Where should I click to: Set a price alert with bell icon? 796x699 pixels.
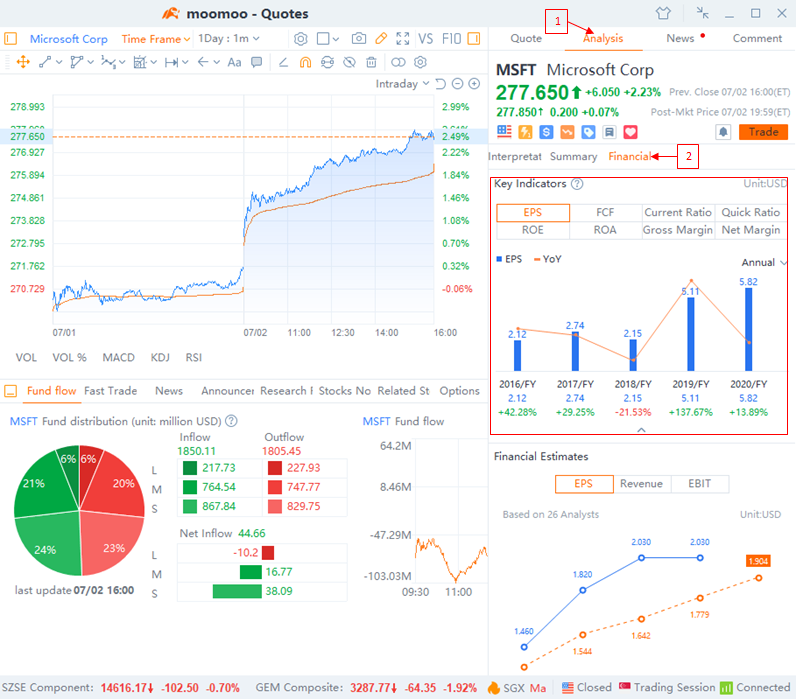[x=723, y=132]
